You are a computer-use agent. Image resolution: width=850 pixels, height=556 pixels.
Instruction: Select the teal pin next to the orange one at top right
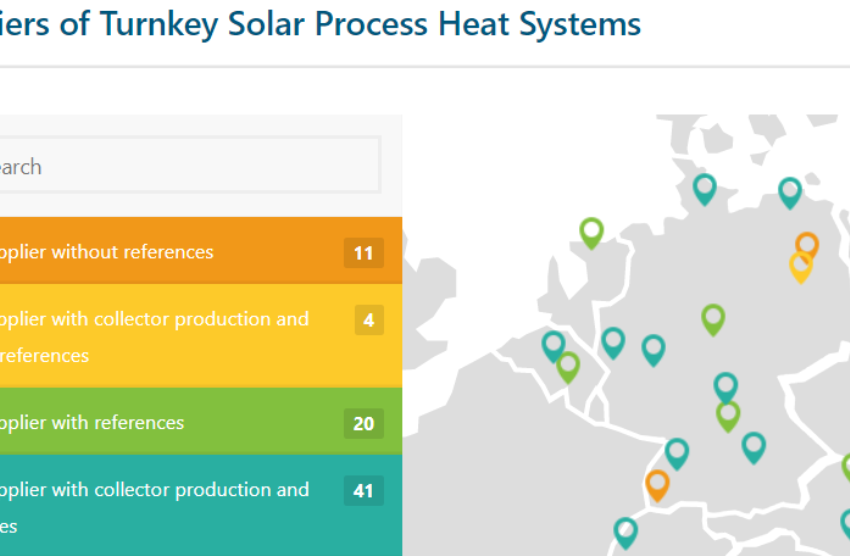pos(790,192)
